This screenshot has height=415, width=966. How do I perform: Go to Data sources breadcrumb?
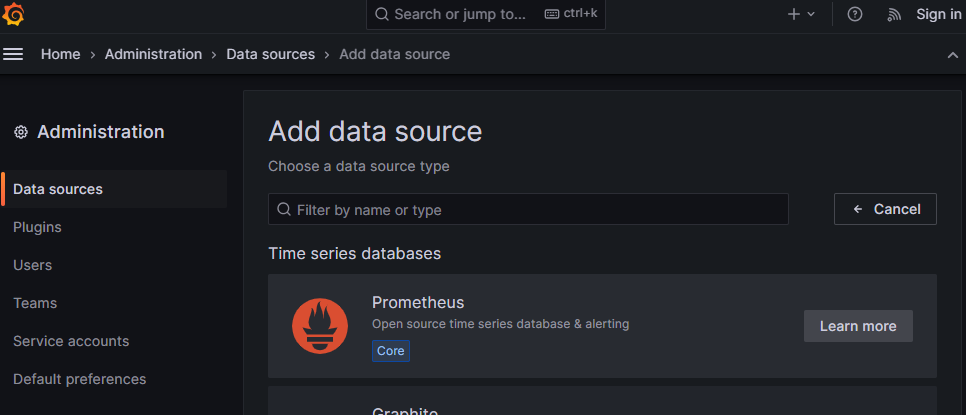click(x=270, y=54)
